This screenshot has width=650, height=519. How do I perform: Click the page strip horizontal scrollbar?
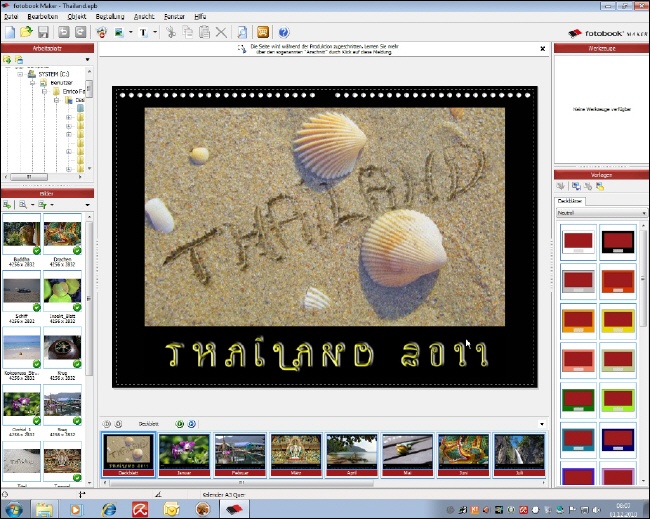coord(241,483)
